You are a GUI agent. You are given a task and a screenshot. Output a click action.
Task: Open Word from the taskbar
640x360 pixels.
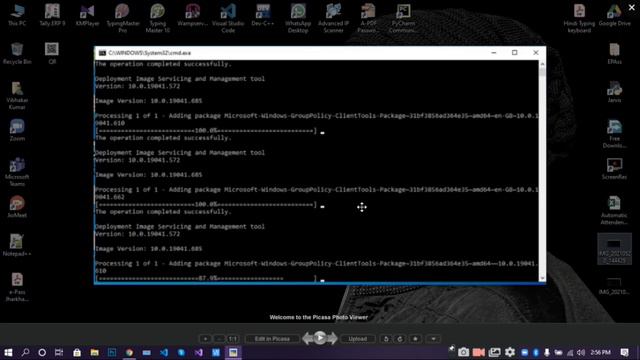[216, 352]
